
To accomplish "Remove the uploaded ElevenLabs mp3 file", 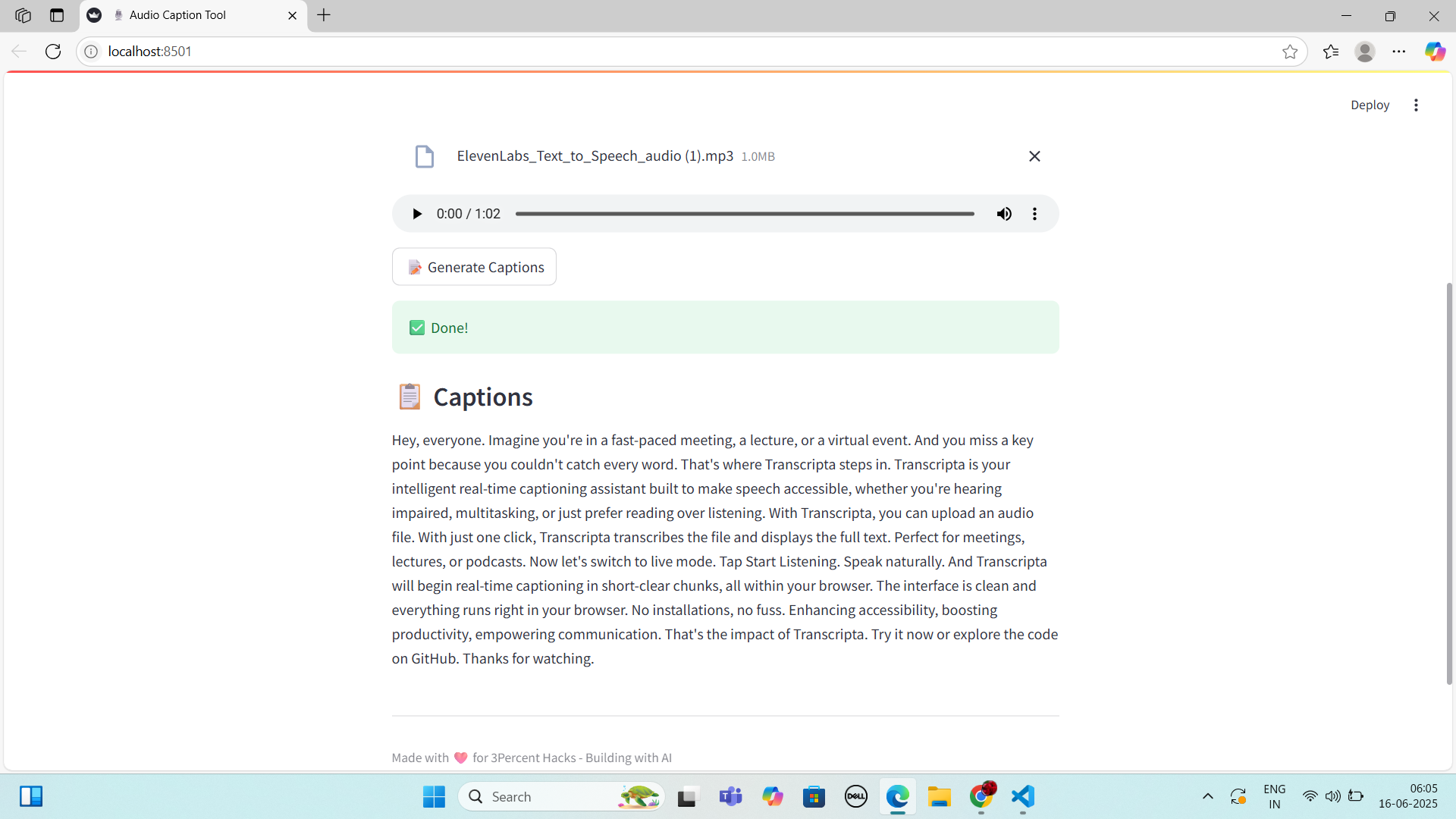I will click(1034, 156).
